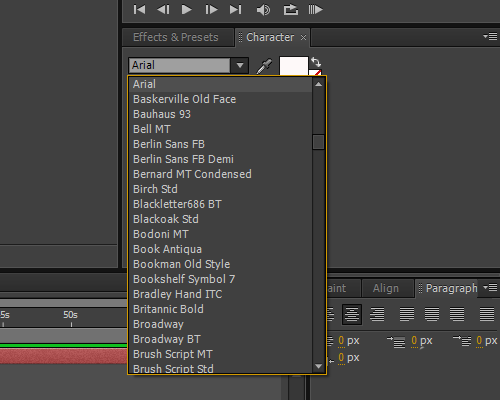Switch to the Effects & Presets tab
Screen dimensions: 500x400
point(176,37)
